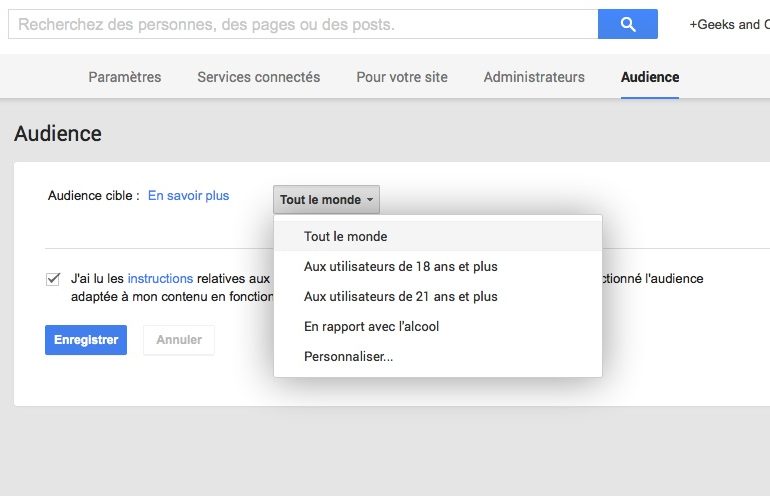
Task: Choose the En rapport avec l'alcool option
Action: point(371,327)
